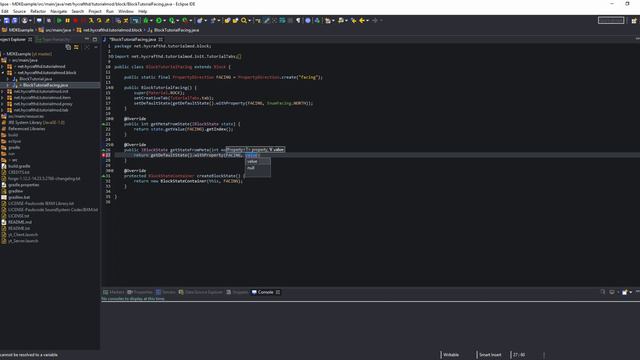Open Debug launch dropdown arrow

[151, 20]
